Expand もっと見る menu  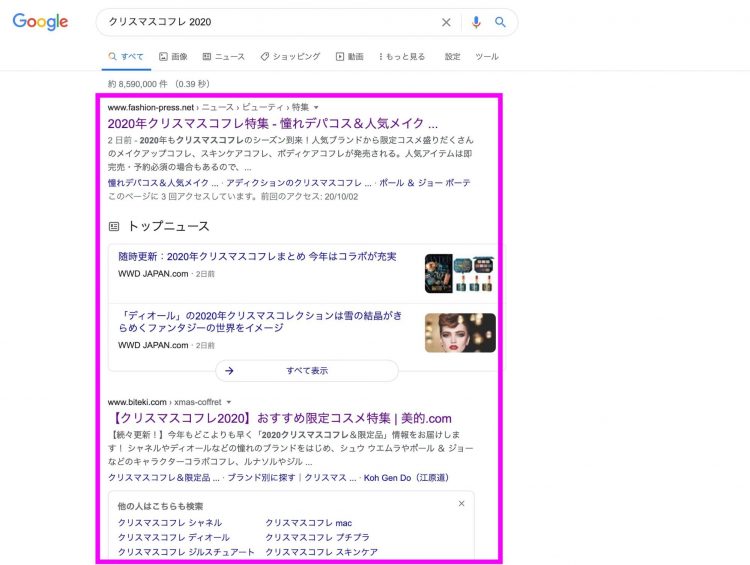point(402,56)
